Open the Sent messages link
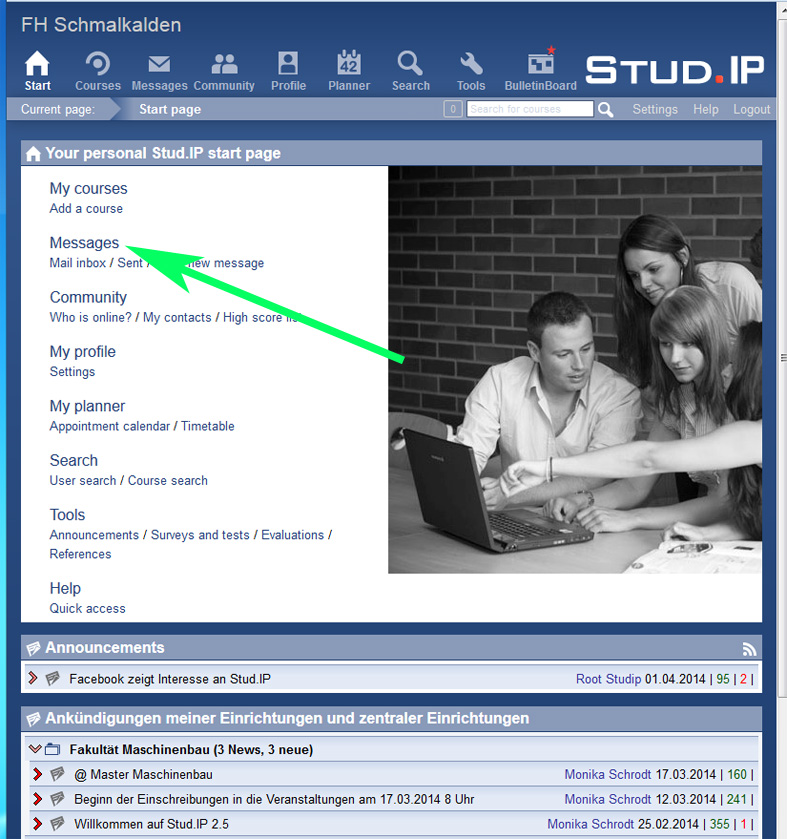 pos(130,263)
